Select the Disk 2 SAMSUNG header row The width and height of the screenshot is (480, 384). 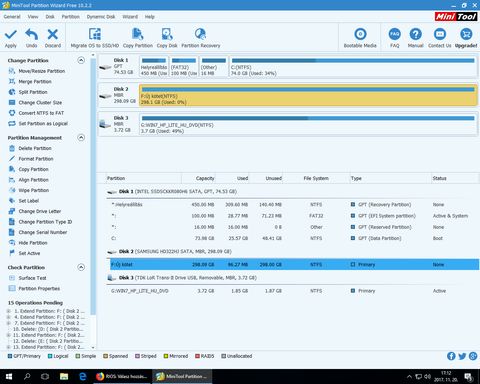point(293,252)
